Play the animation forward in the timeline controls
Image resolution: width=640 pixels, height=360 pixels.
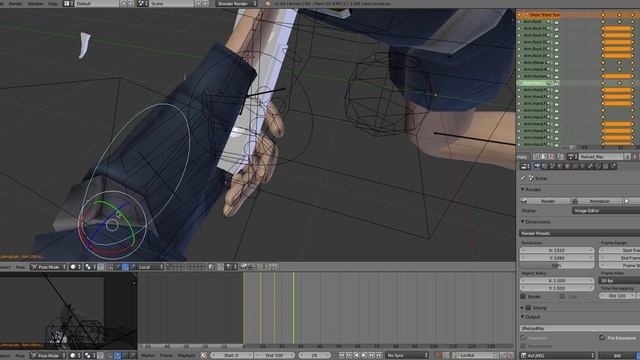[x=364, y=356]
